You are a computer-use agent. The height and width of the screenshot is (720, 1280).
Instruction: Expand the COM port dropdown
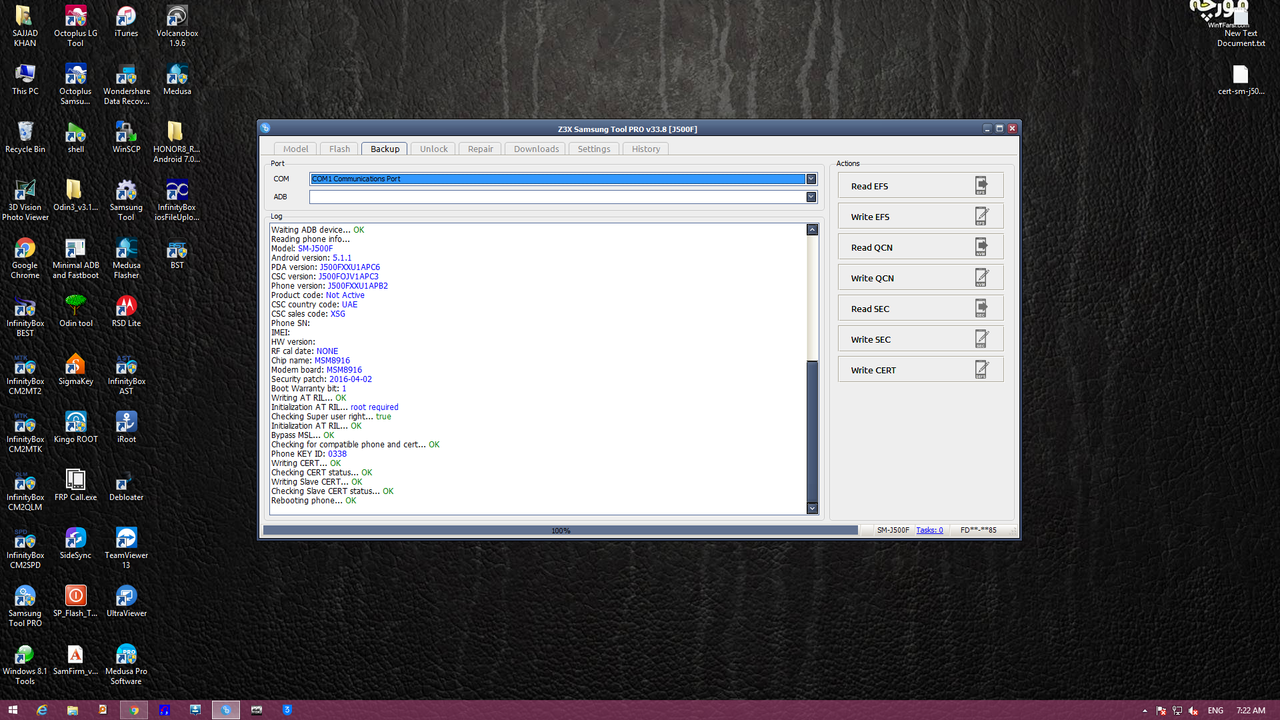pyautogui.click(x=811, y=179)
